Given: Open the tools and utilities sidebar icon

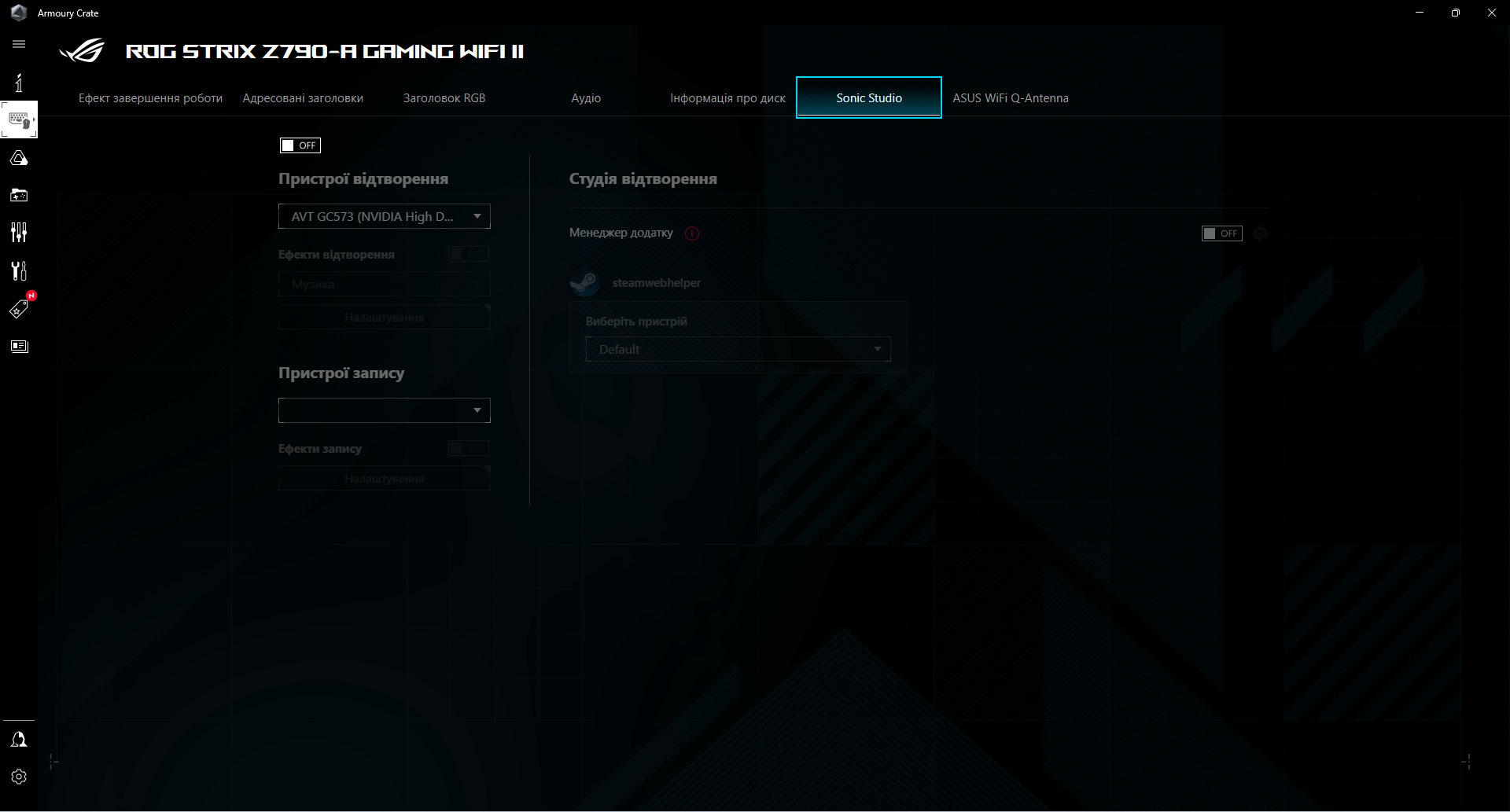Looking at the screenshot, I should (x=19, y=270).
